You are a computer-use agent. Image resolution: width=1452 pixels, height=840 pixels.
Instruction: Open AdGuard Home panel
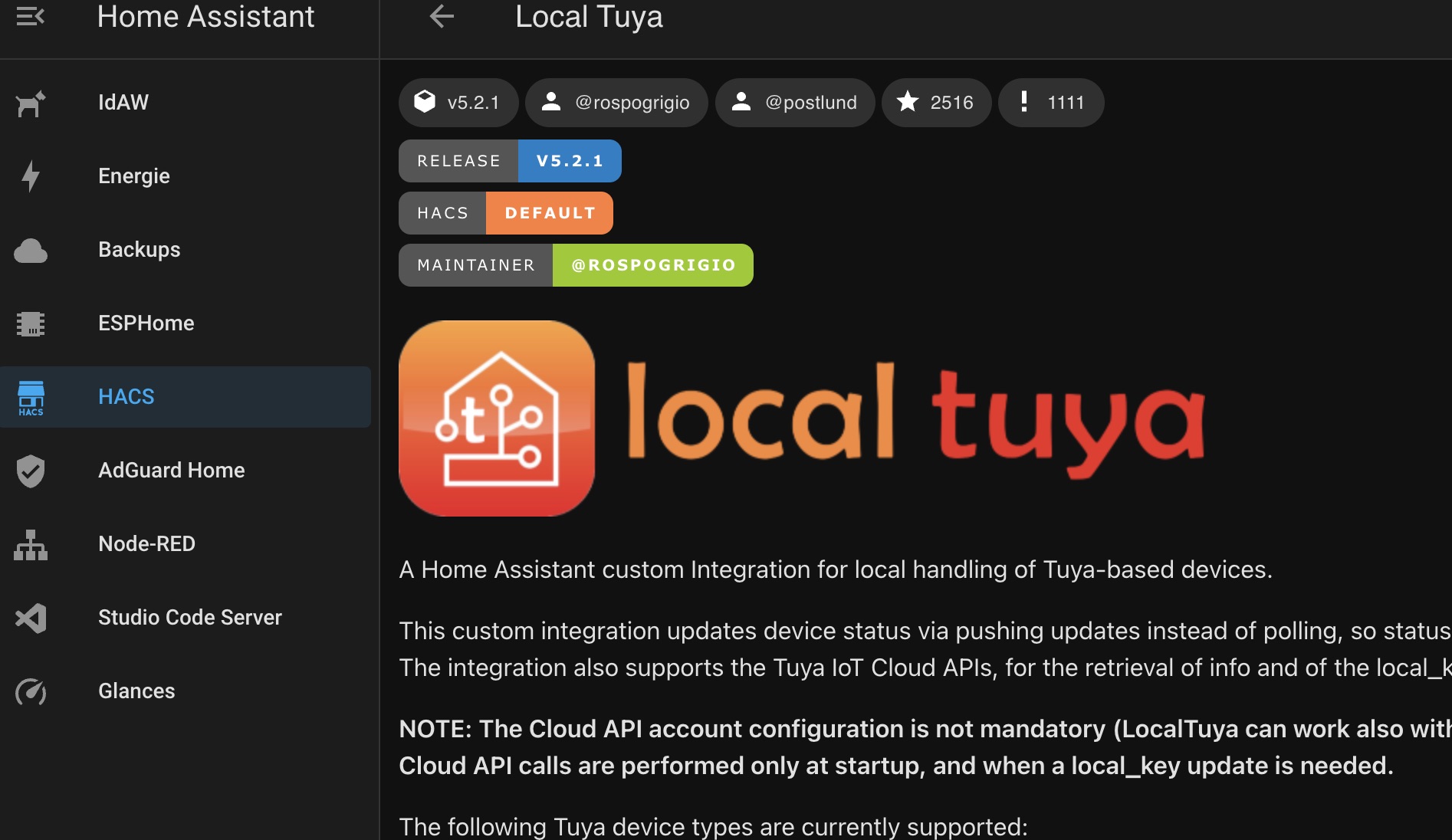(186, 471)
